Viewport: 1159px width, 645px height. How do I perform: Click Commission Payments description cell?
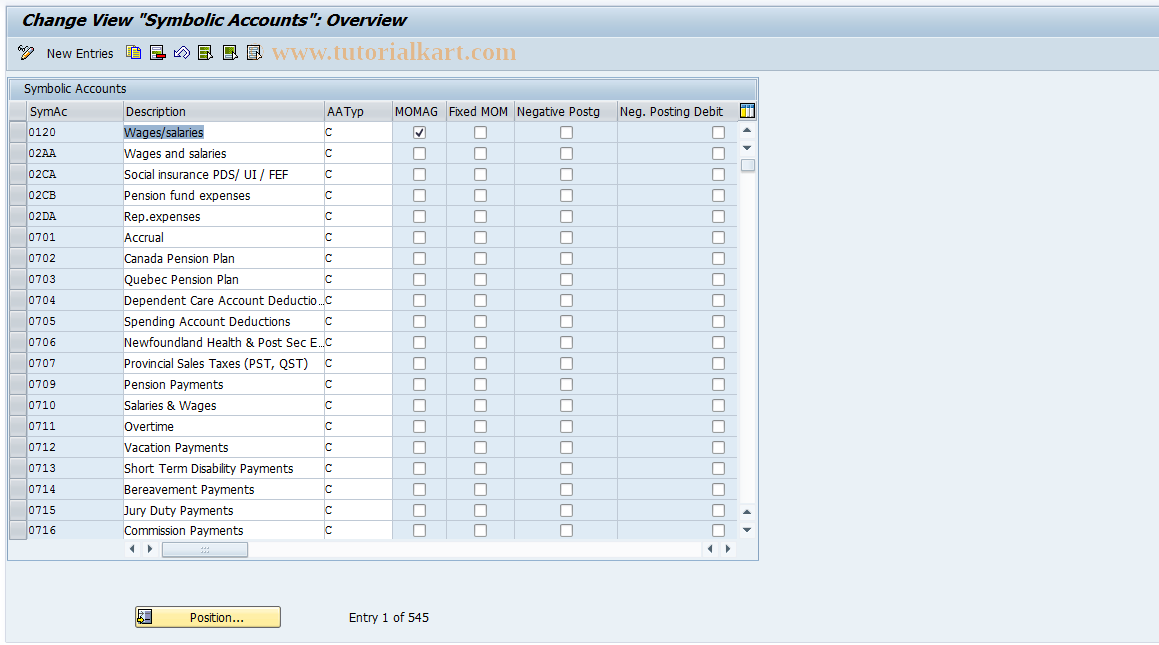coord(223,530)
